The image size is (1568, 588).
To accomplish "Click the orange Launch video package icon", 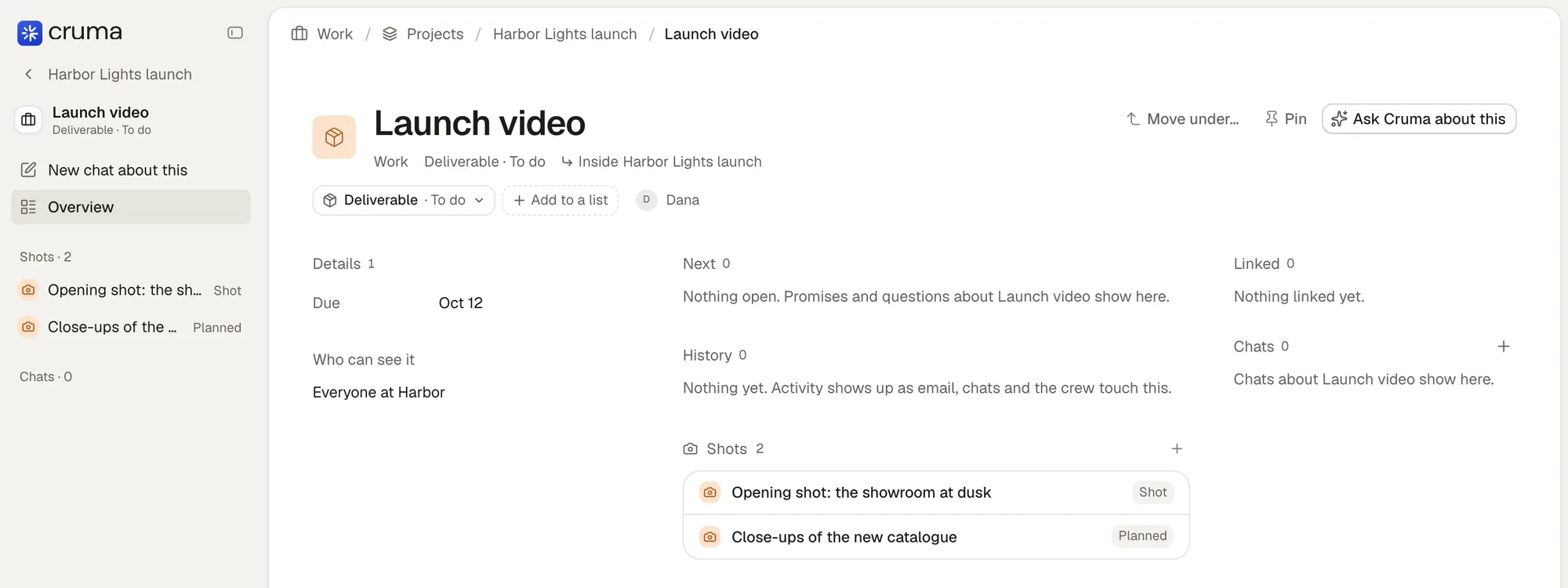I will 334,137.
